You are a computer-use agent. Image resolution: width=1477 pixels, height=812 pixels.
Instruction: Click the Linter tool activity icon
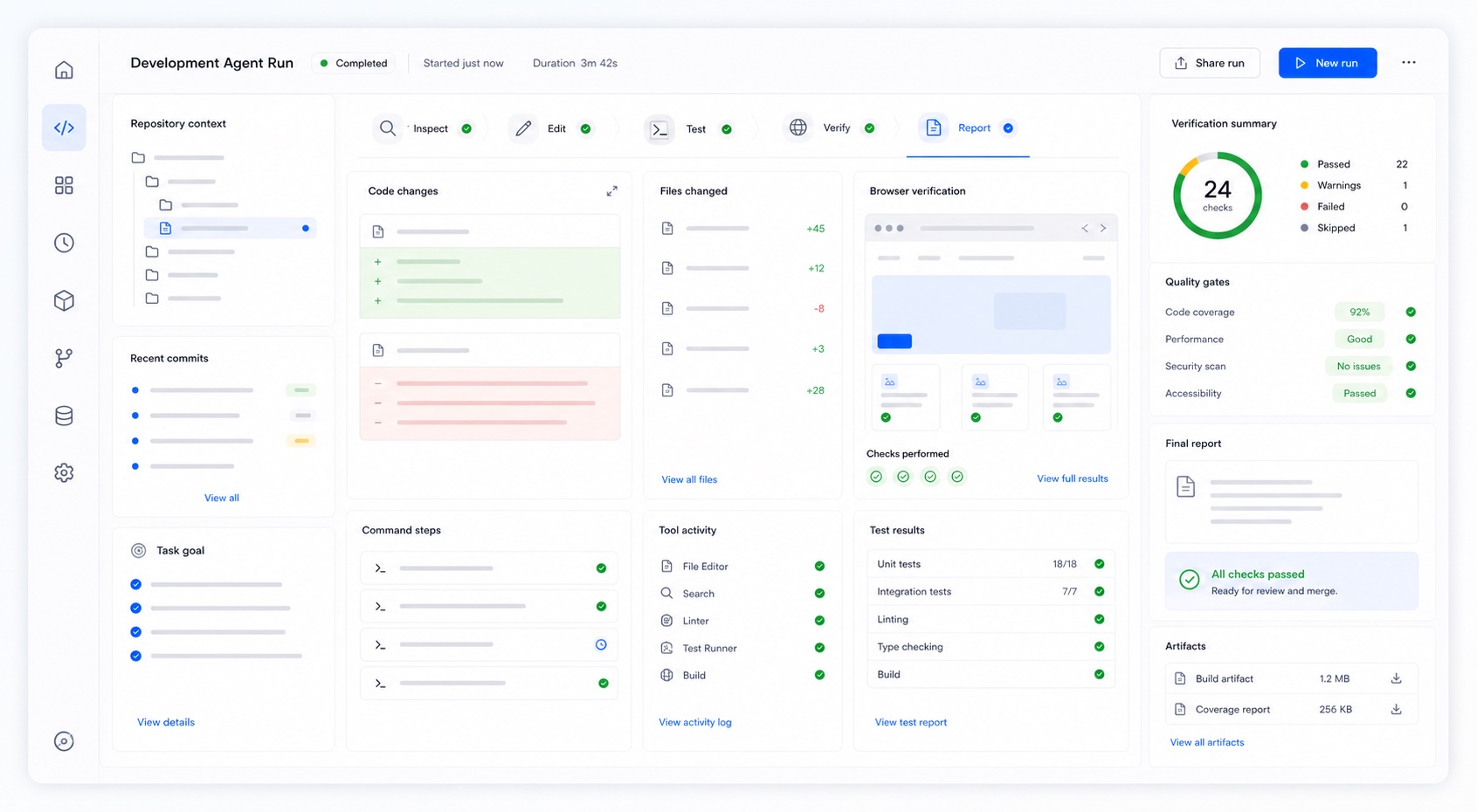(x=666, y=621)
